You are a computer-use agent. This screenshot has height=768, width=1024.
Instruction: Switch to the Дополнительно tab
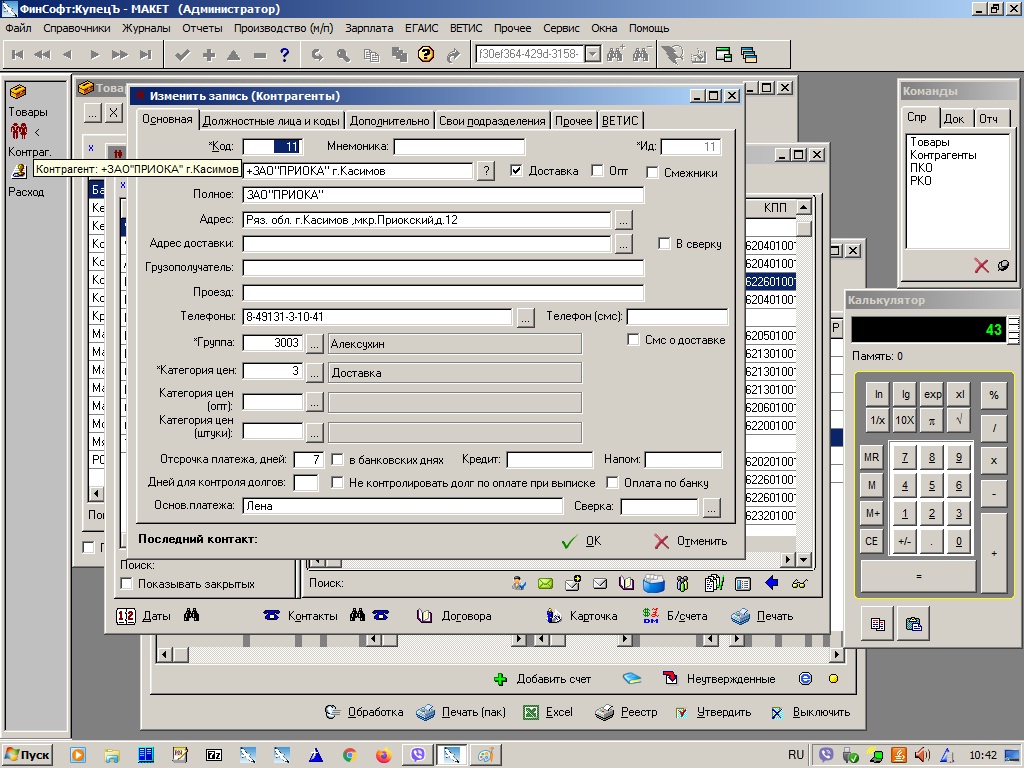pyautogui.click(x=389, y=120)
